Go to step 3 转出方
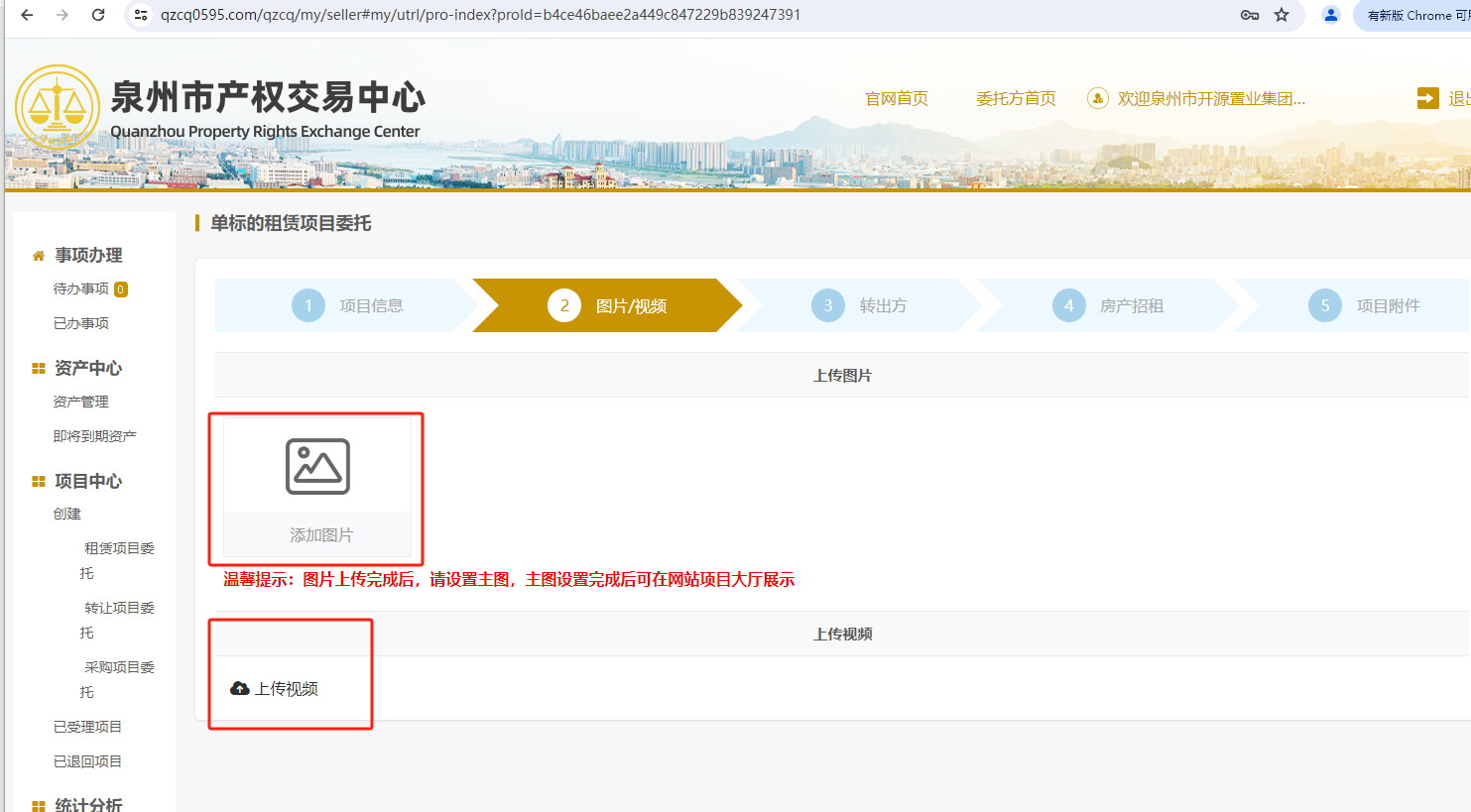This screenshot has height=812, width=1471. [x=859, y=305]
